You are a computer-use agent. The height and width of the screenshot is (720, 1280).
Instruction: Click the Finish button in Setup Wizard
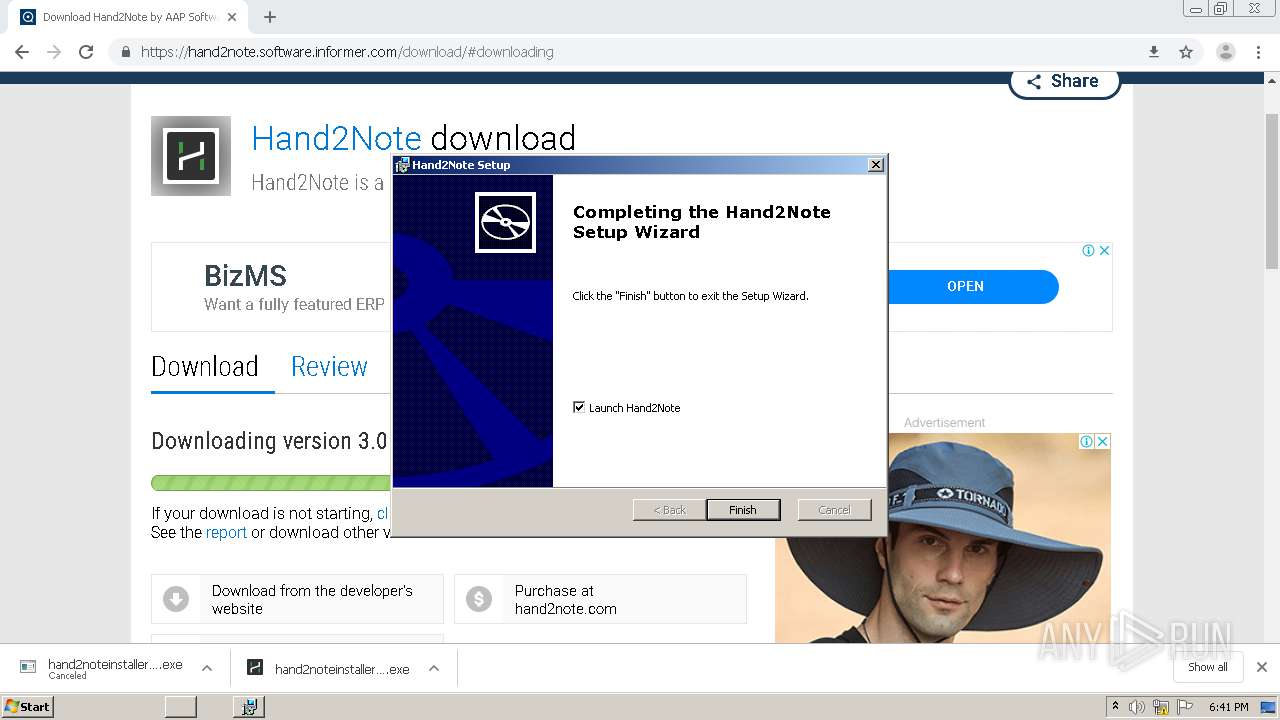click(742, 510)
